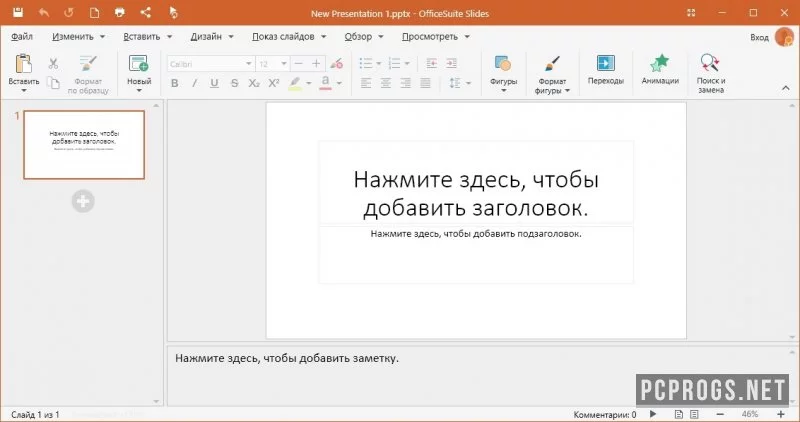Undo the last action

coord(44,12)
